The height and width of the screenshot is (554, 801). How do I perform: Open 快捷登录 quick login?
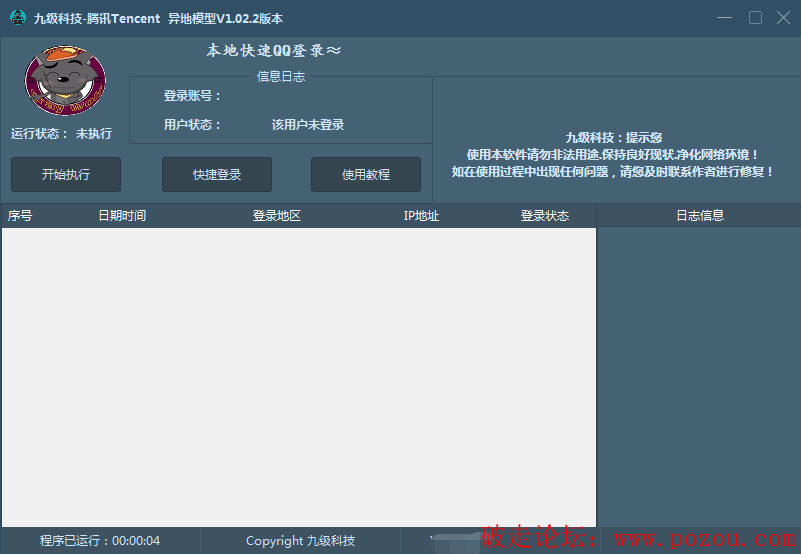(217, 174)
